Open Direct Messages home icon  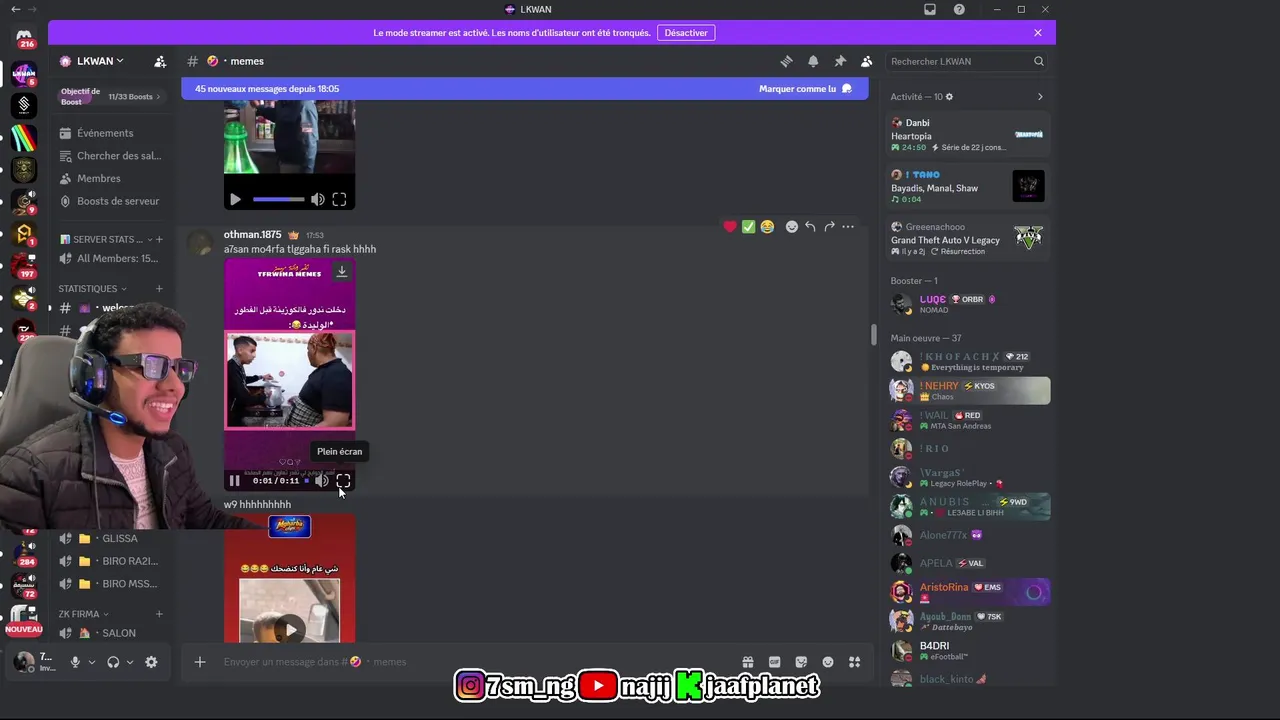point(24,36)
